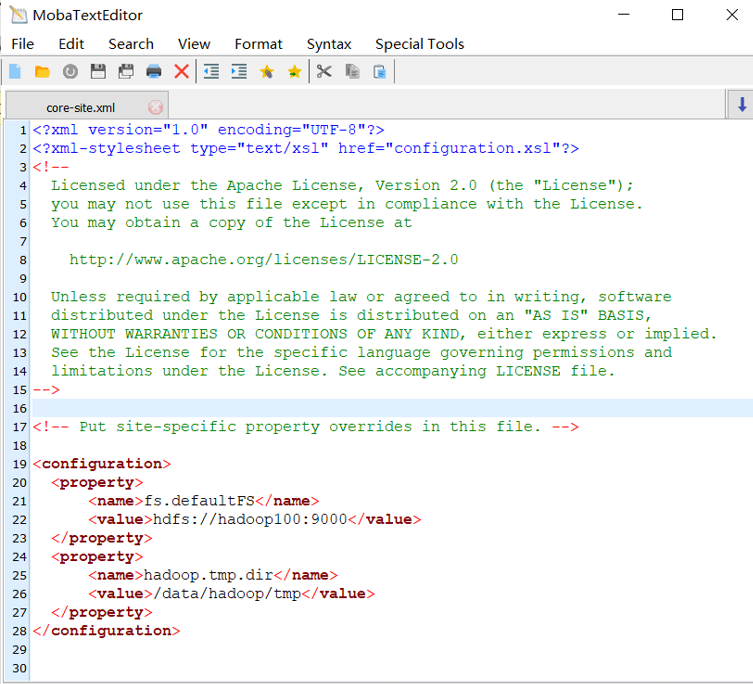Click the value hdfs://hadoop100:9000
The image size is (753, 684).
point(250,520)
